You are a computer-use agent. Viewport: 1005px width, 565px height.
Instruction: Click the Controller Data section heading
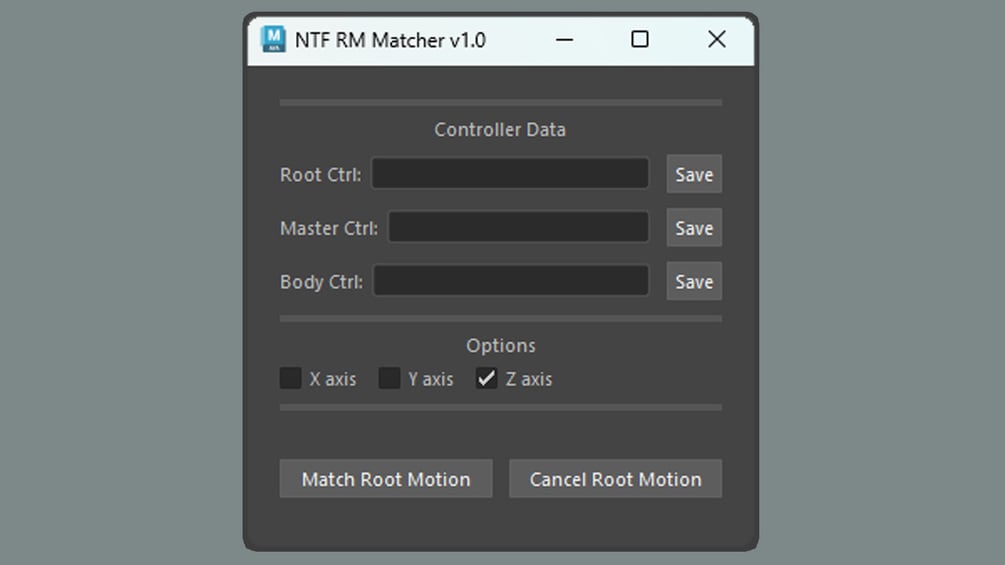click(x=500, y=130)
